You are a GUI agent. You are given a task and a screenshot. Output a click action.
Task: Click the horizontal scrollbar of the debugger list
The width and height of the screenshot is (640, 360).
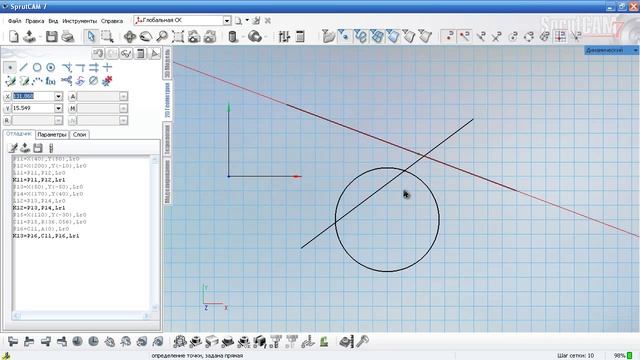click(x=81, y=316)
